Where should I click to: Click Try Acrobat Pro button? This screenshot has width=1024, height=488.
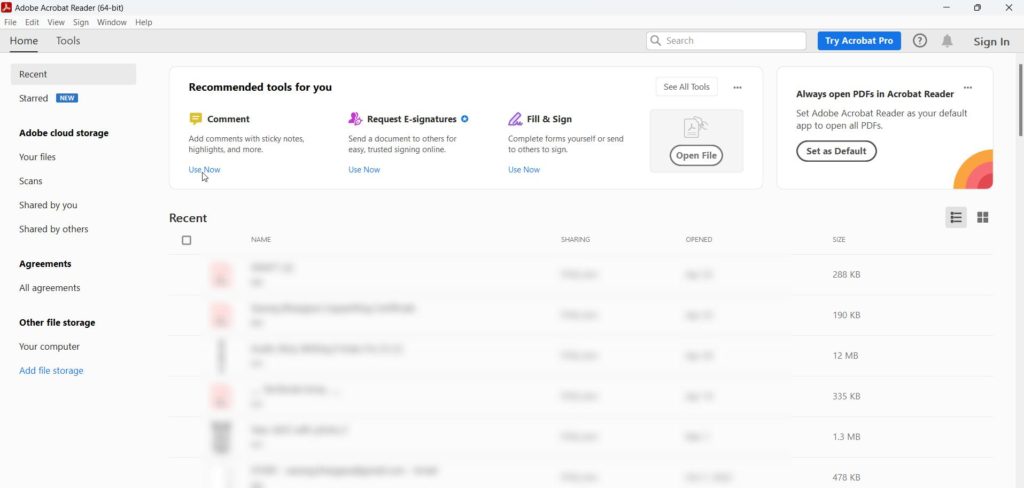(x=859, y=41)
